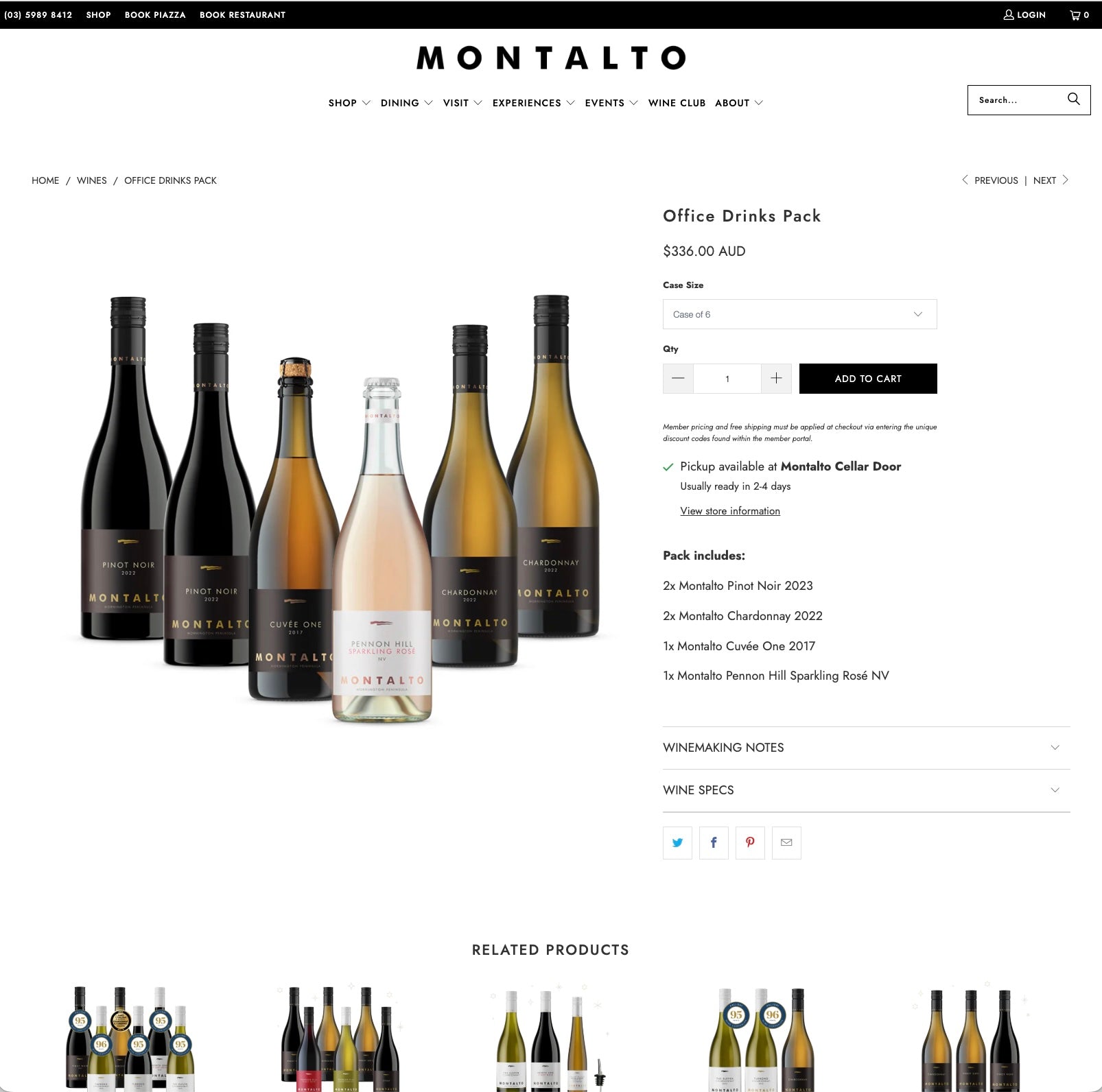This screenshot has height=1092, width=1102.
Task: Share the product via email icon
Action: [786, 843]
